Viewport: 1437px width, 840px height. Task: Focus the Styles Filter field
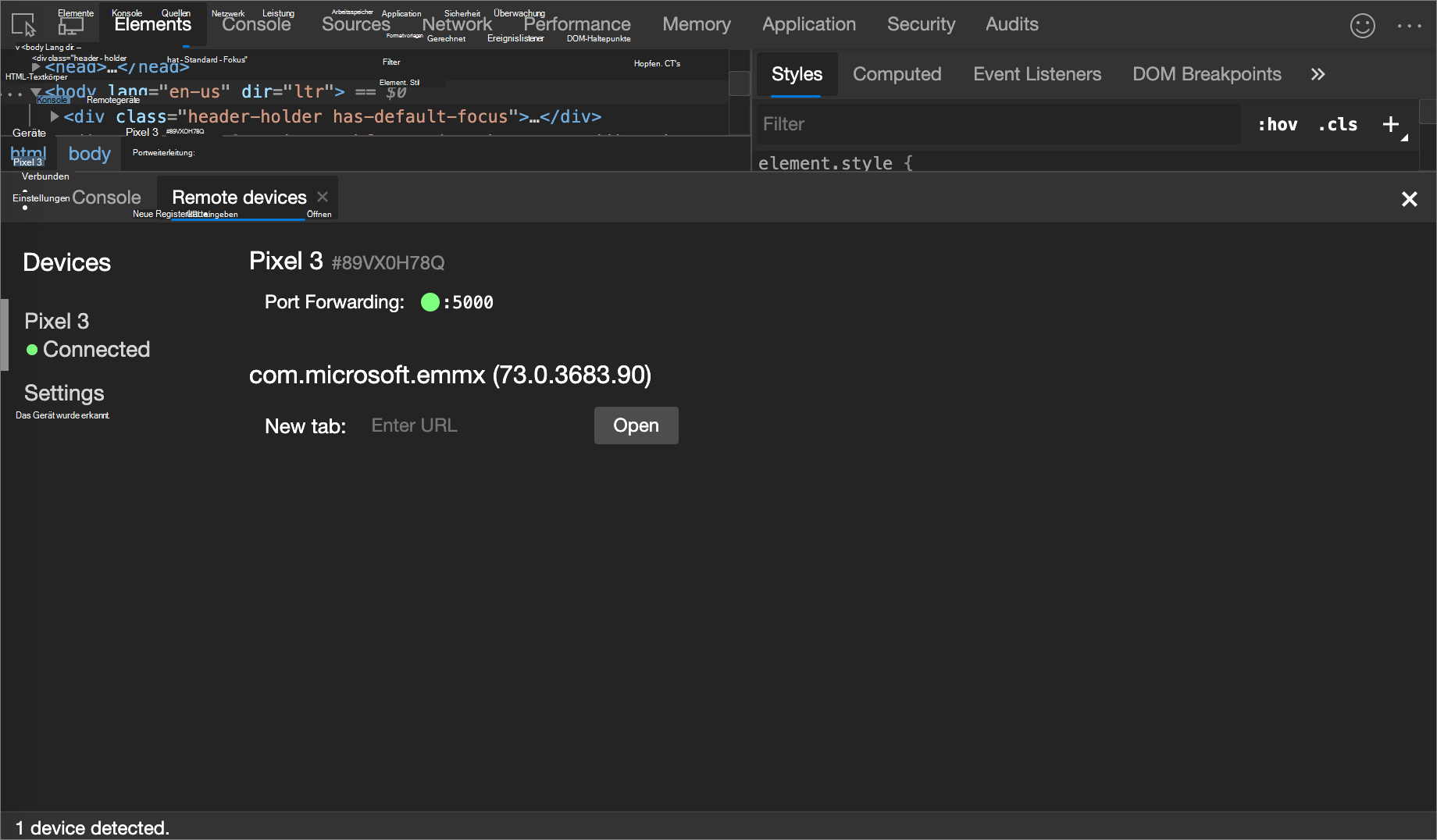pos(998,124)
